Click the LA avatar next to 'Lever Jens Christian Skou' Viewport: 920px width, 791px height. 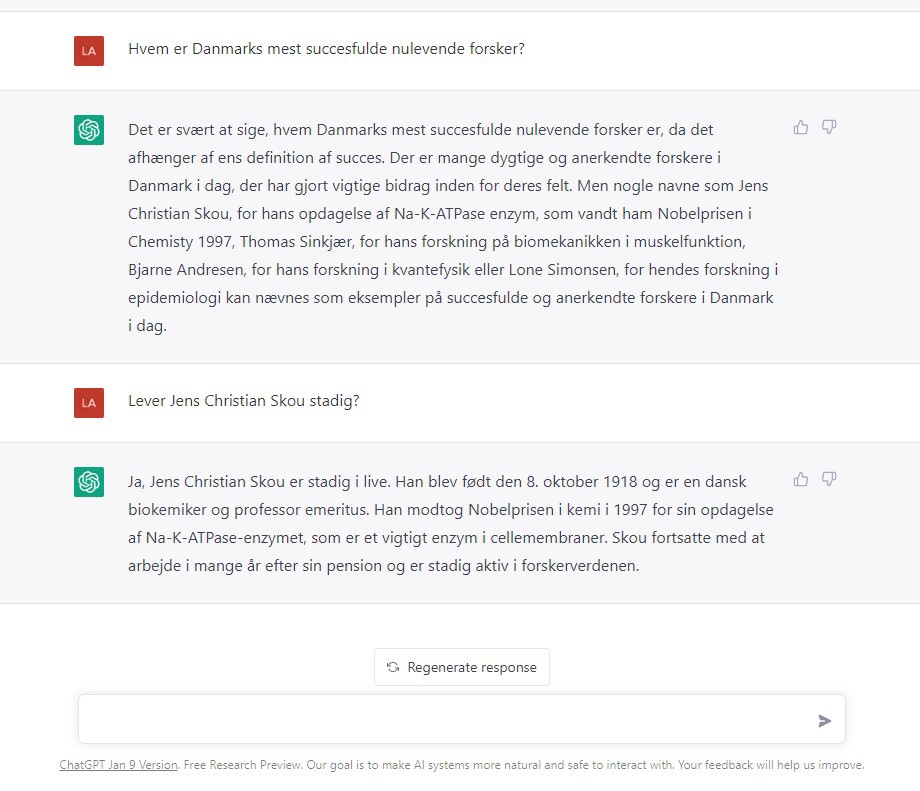tap(89, 402)
